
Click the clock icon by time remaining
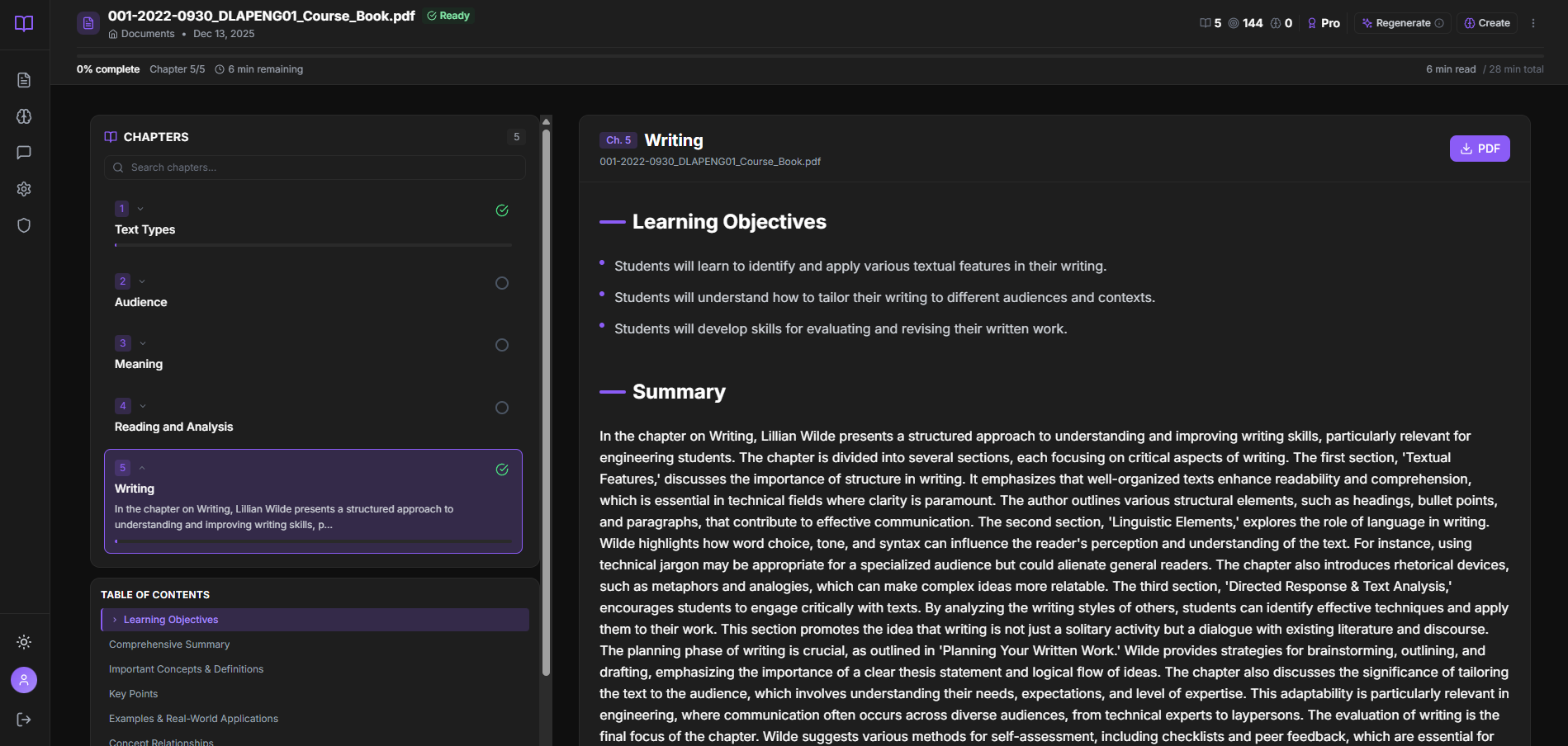pos(220,69)
